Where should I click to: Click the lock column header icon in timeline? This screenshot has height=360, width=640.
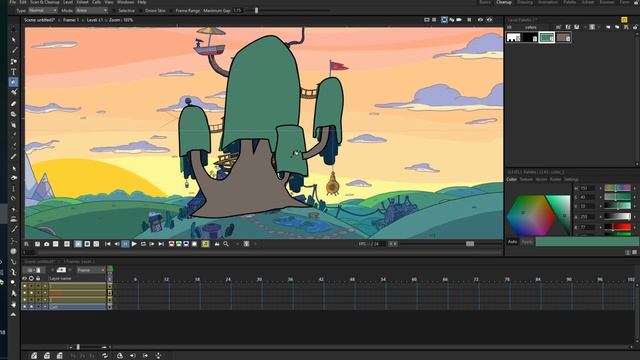click(x=38, y=278)
